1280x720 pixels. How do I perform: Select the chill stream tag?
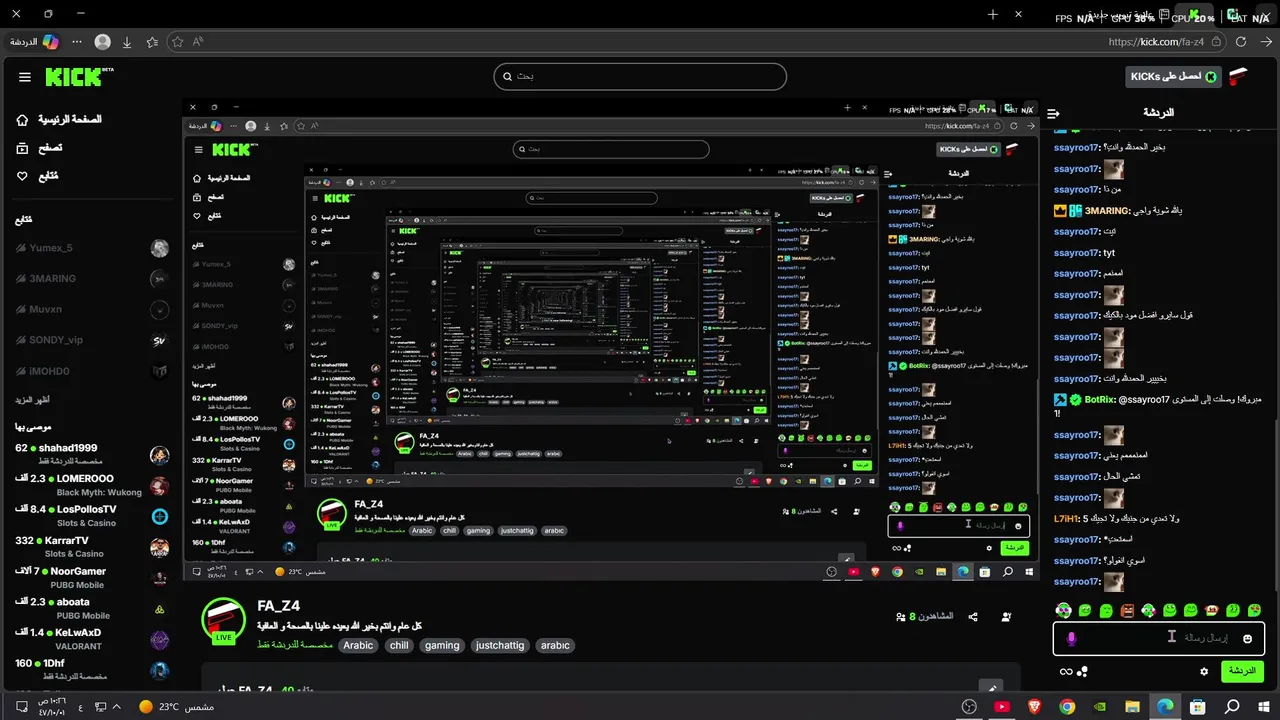coord(399,646)
